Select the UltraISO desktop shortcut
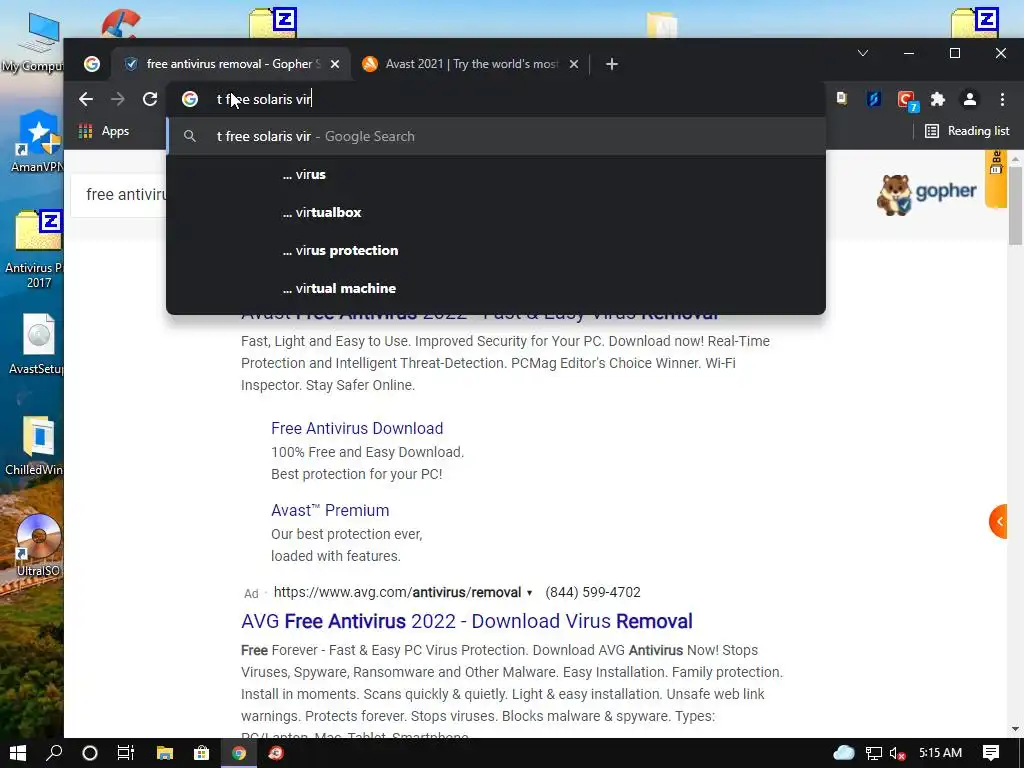This screenshot has height=768, width=1024. 37,546
